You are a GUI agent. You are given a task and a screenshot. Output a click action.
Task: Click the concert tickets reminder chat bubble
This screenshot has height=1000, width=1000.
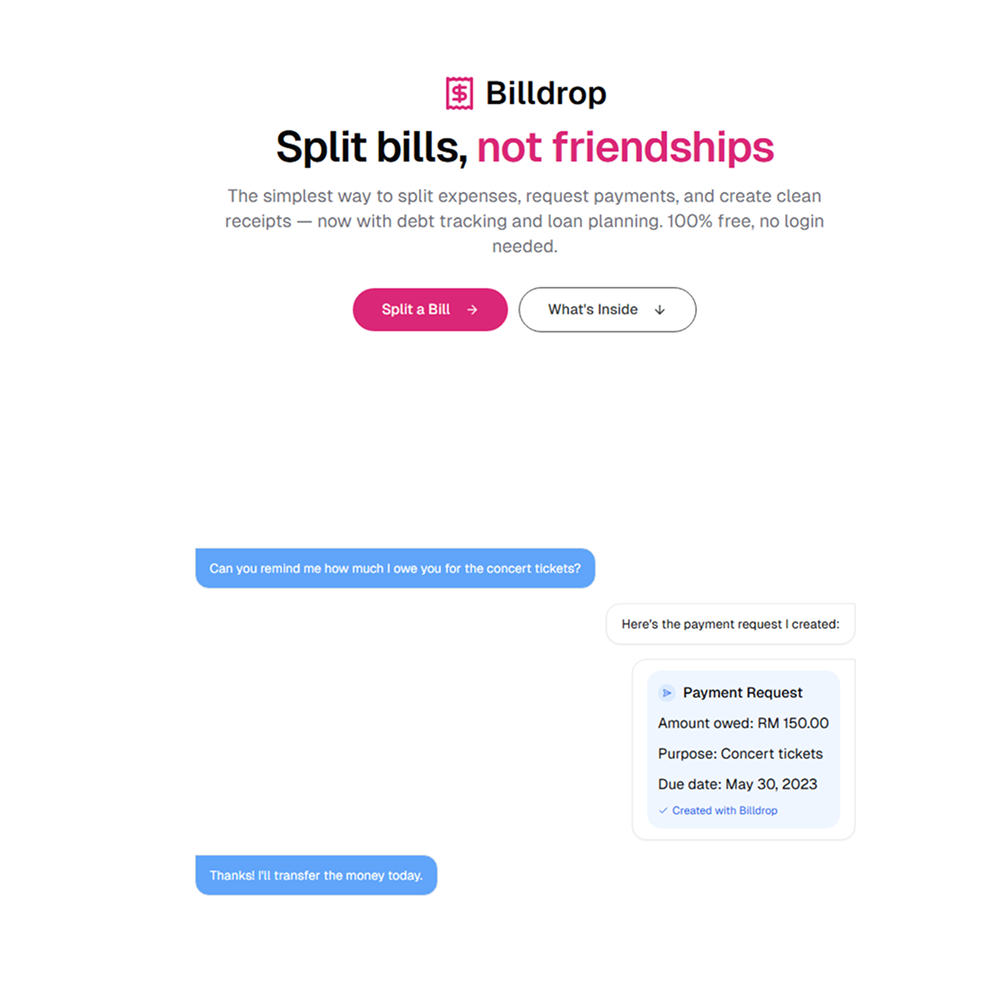point(395,568)
